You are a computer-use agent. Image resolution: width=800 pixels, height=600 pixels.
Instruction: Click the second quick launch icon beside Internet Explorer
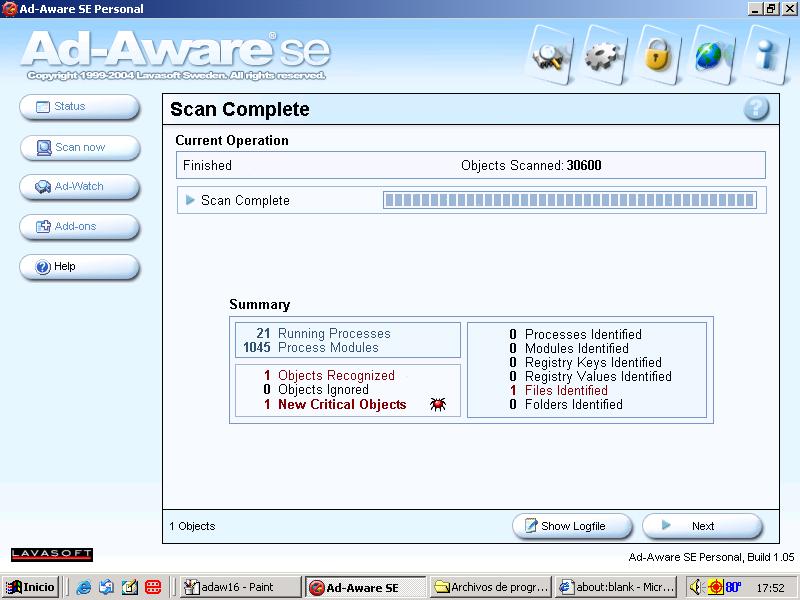[x=106, y=587]
